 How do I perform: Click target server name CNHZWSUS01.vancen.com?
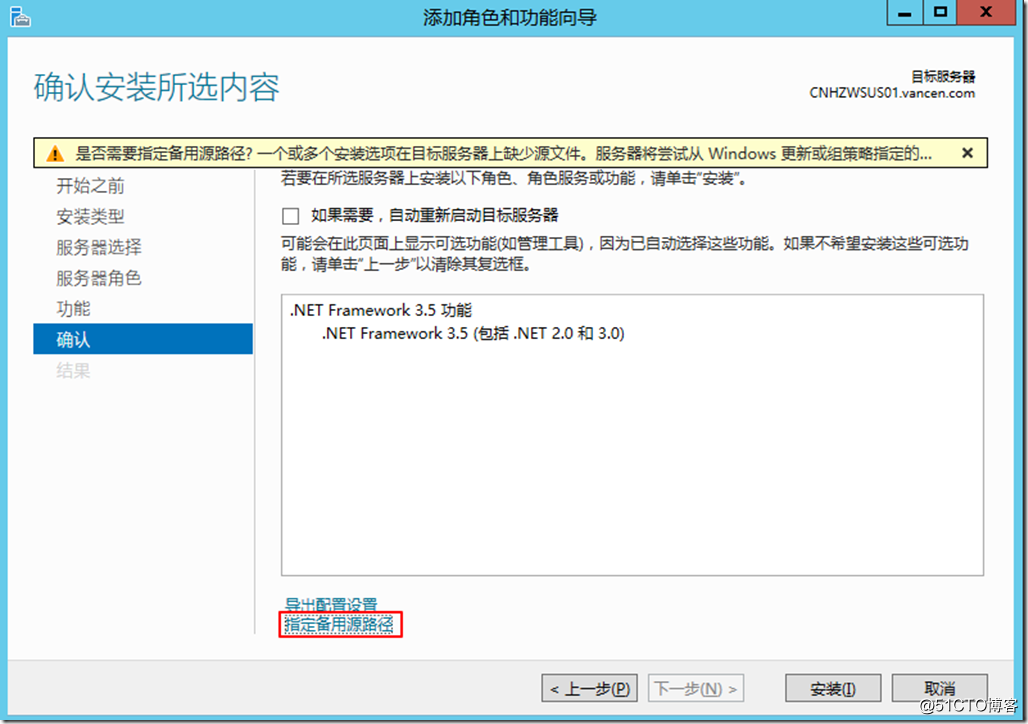point(892,93)
